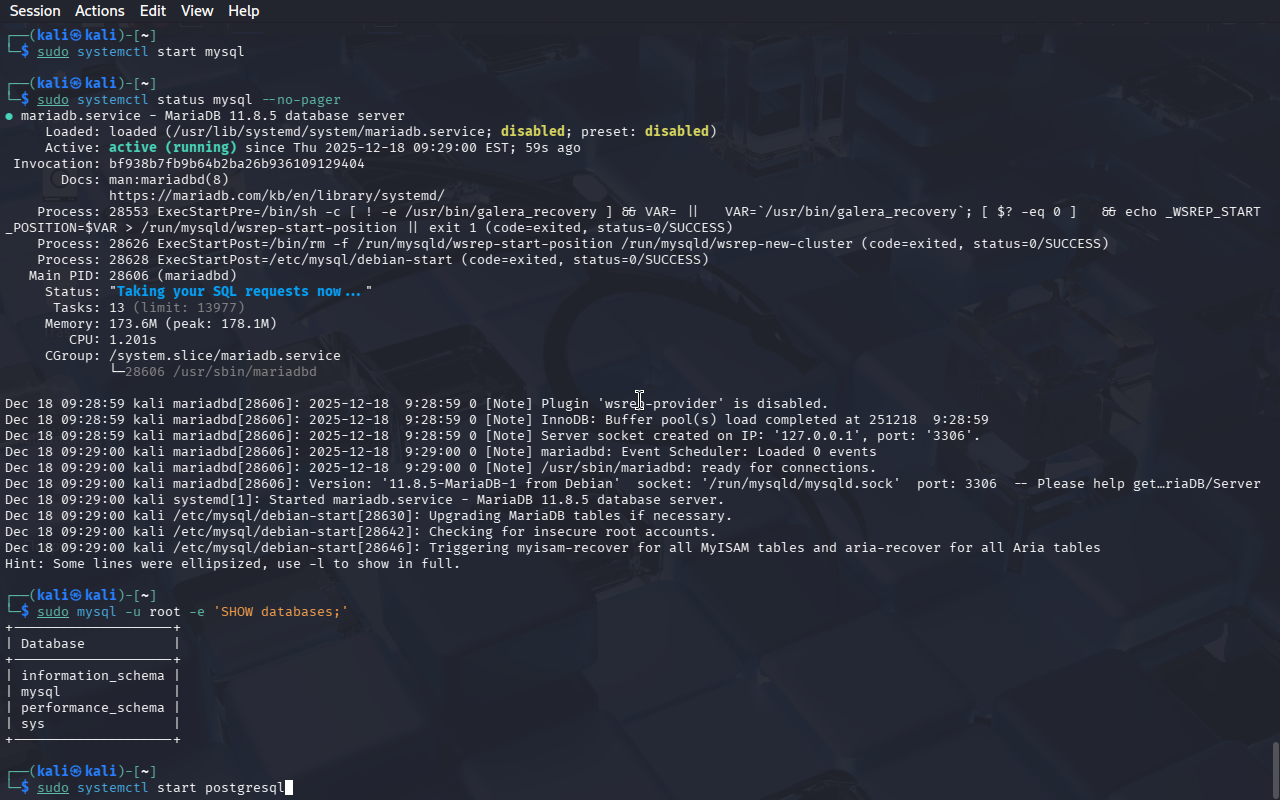
Task: Open the mariadb.com systemd documentation URL
Action: [x=276, y=196]
